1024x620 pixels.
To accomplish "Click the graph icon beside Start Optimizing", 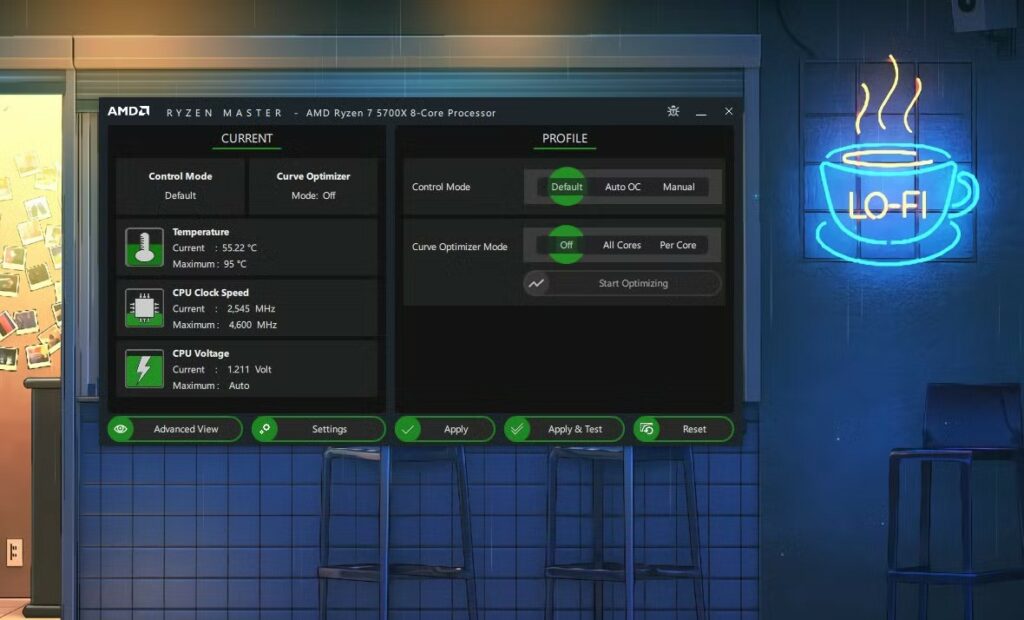I will coord(536,284).
